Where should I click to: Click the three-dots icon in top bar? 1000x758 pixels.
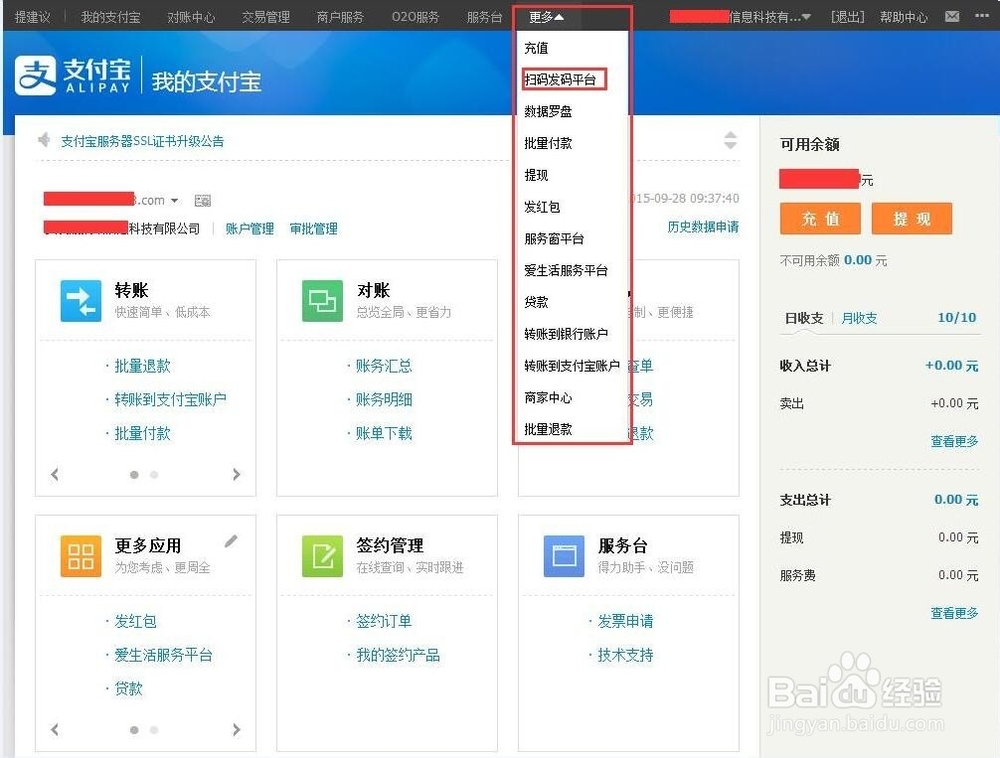pyautogui.click(x=982, y=15)
